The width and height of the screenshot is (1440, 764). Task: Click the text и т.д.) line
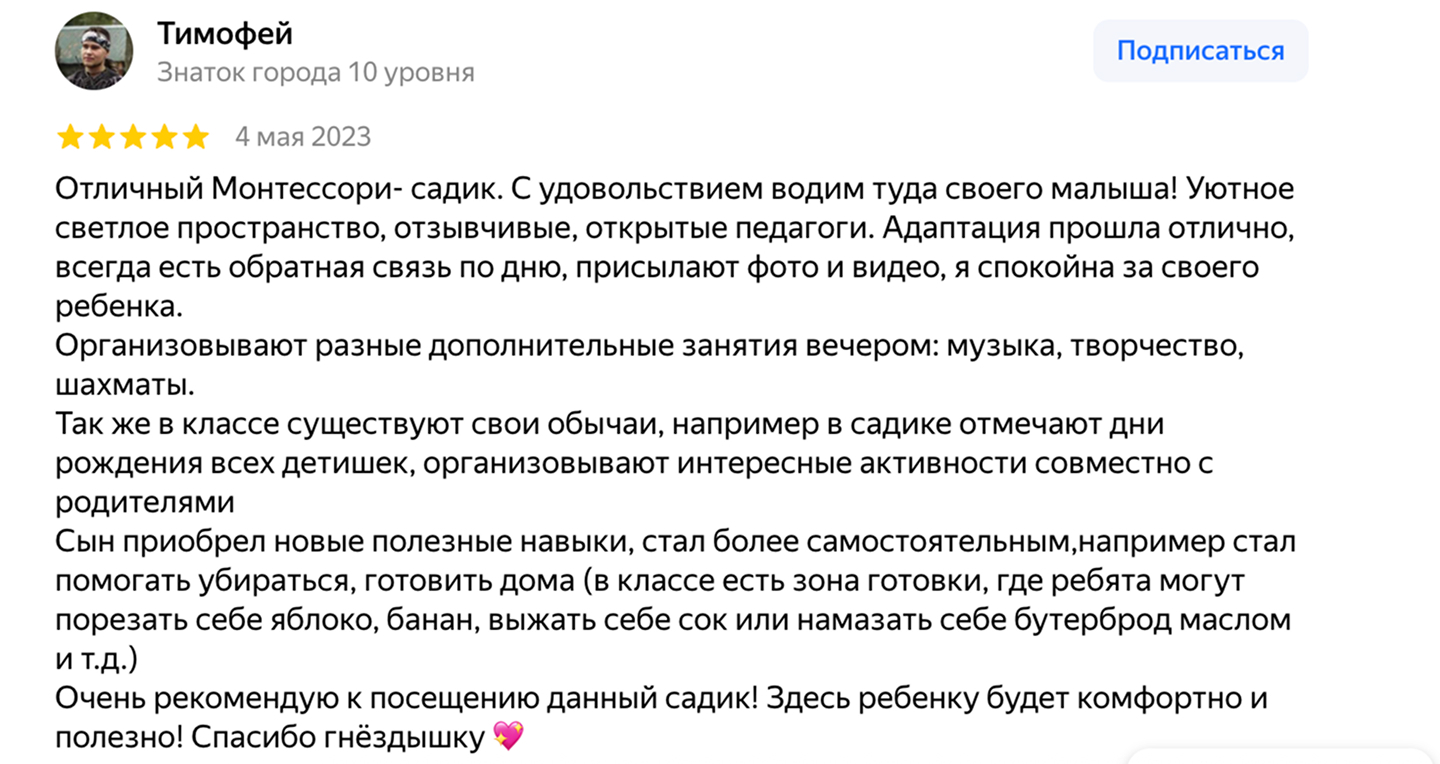click(x=96, y=659)
